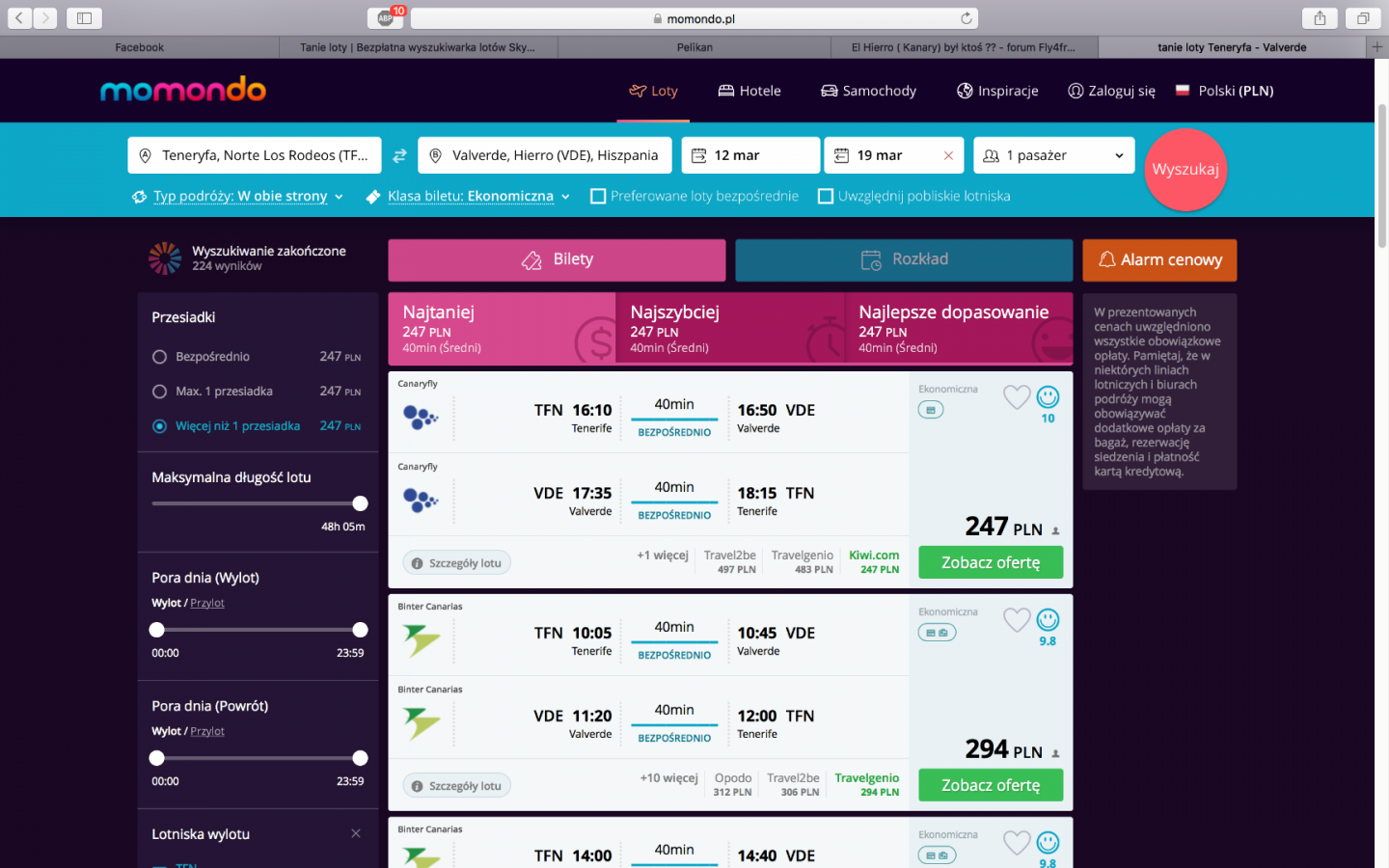Sort by the Najszybciej tab
1389x868 pixels.
coord(729,329)
